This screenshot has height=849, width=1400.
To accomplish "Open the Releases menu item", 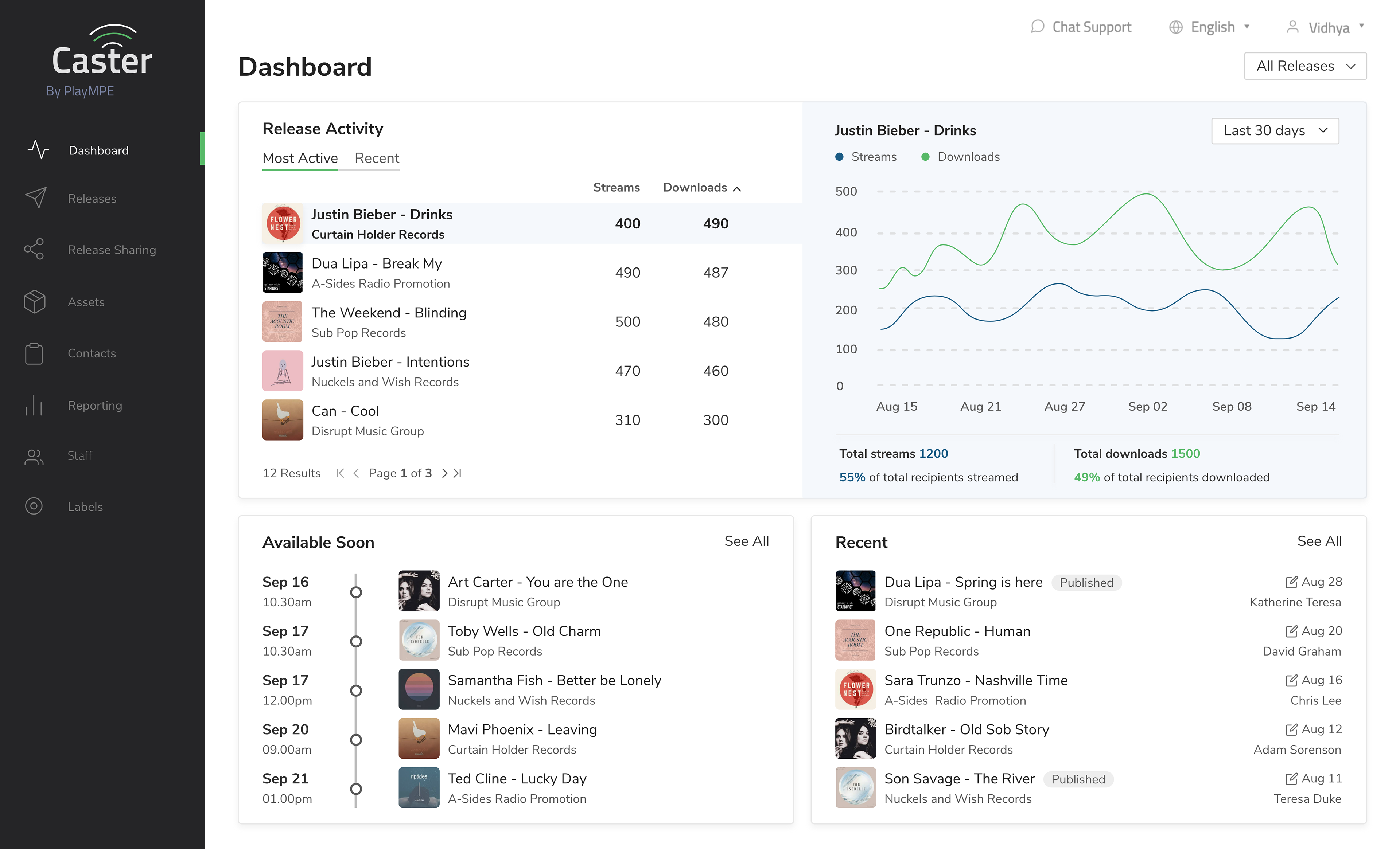I will point(92,199).
